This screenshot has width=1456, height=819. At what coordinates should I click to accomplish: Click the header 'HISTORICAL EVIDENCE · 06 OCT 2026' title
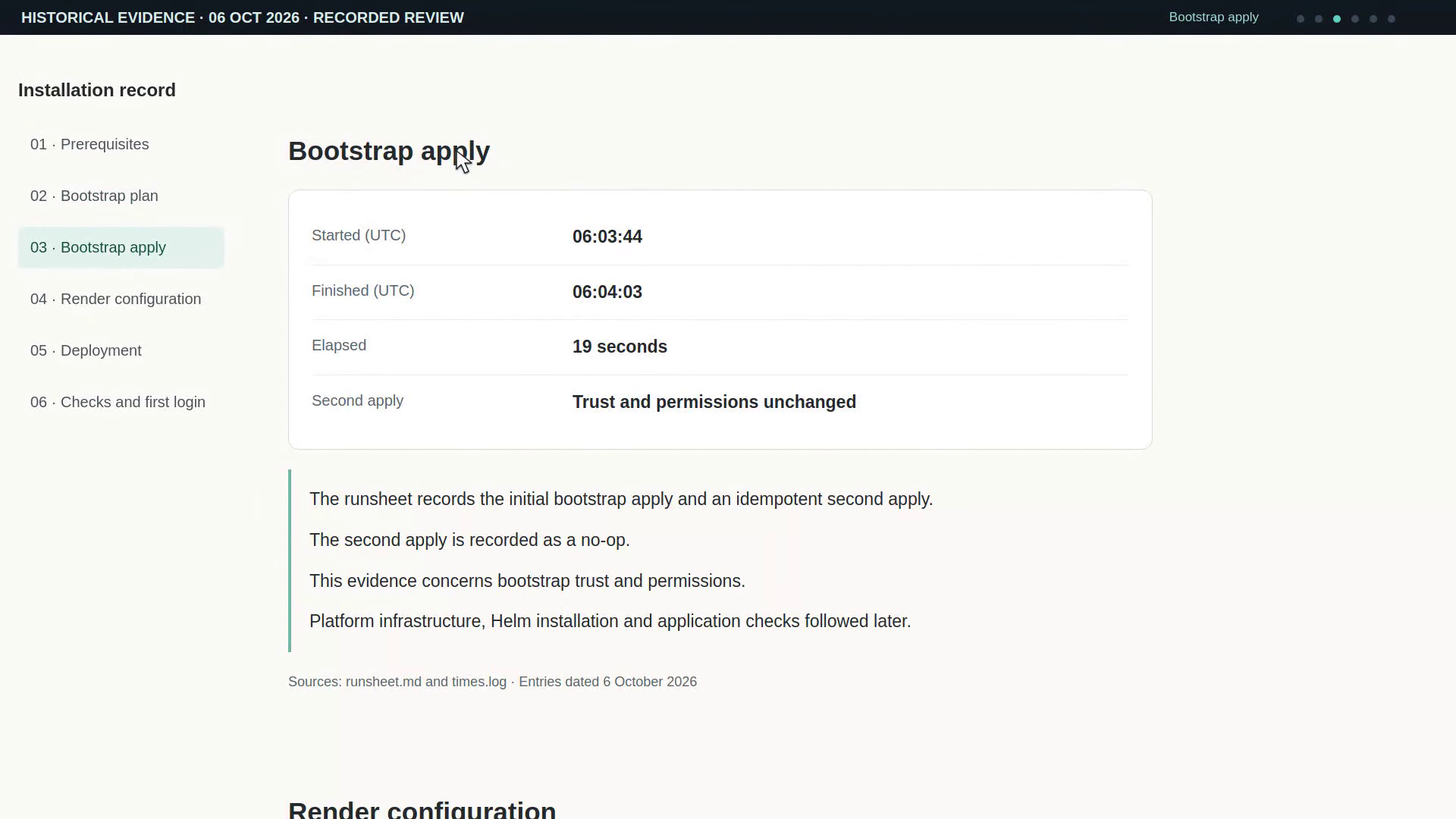click(243, 17)
